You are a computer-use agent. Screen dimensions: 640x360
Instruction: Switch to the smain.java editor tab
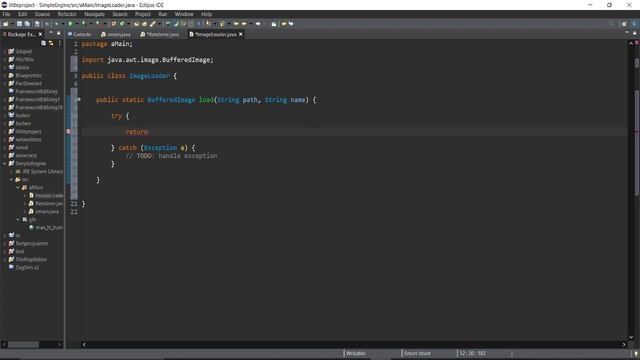tap(116, 34)
